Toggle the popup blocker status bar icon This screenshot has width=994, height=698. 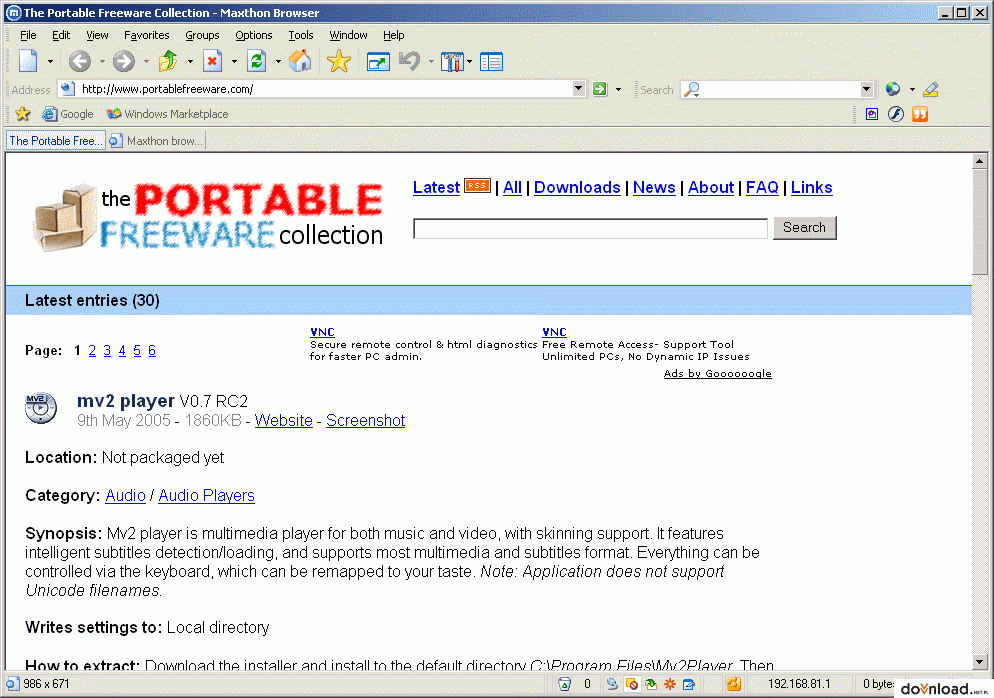(x=631, y=684)
